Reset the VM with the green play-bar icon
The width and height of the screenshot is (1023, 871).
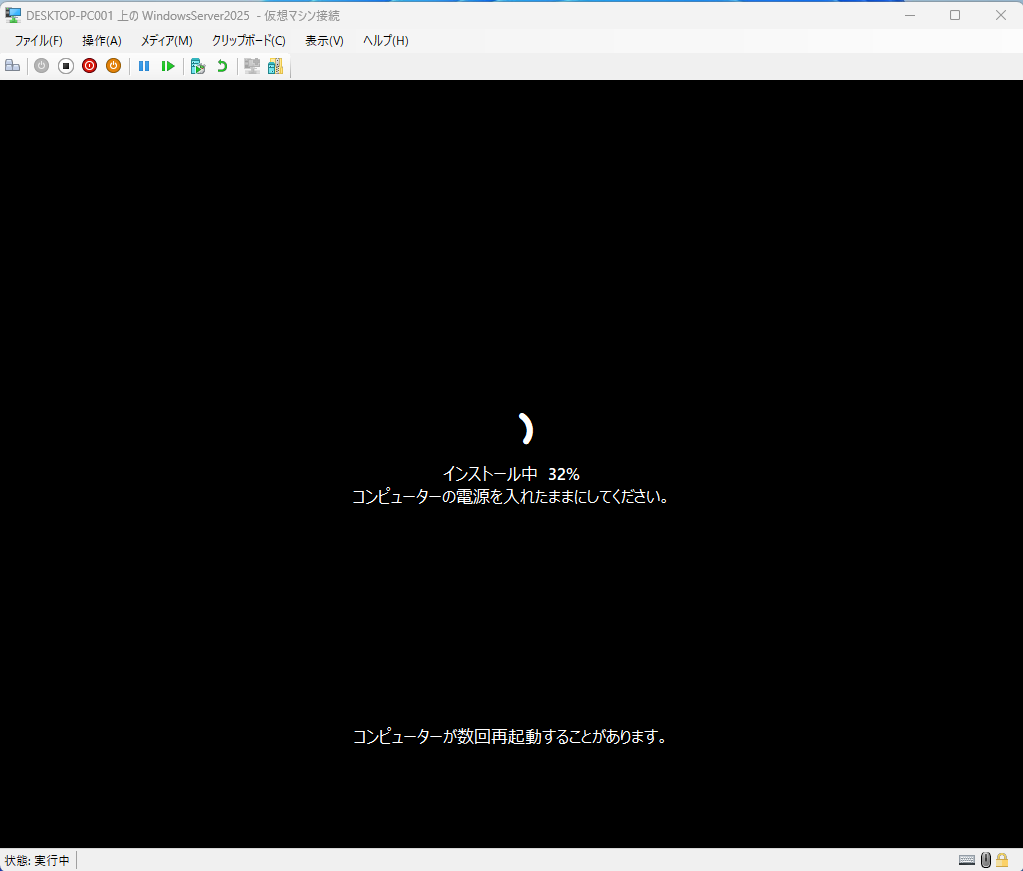[168, 66]
